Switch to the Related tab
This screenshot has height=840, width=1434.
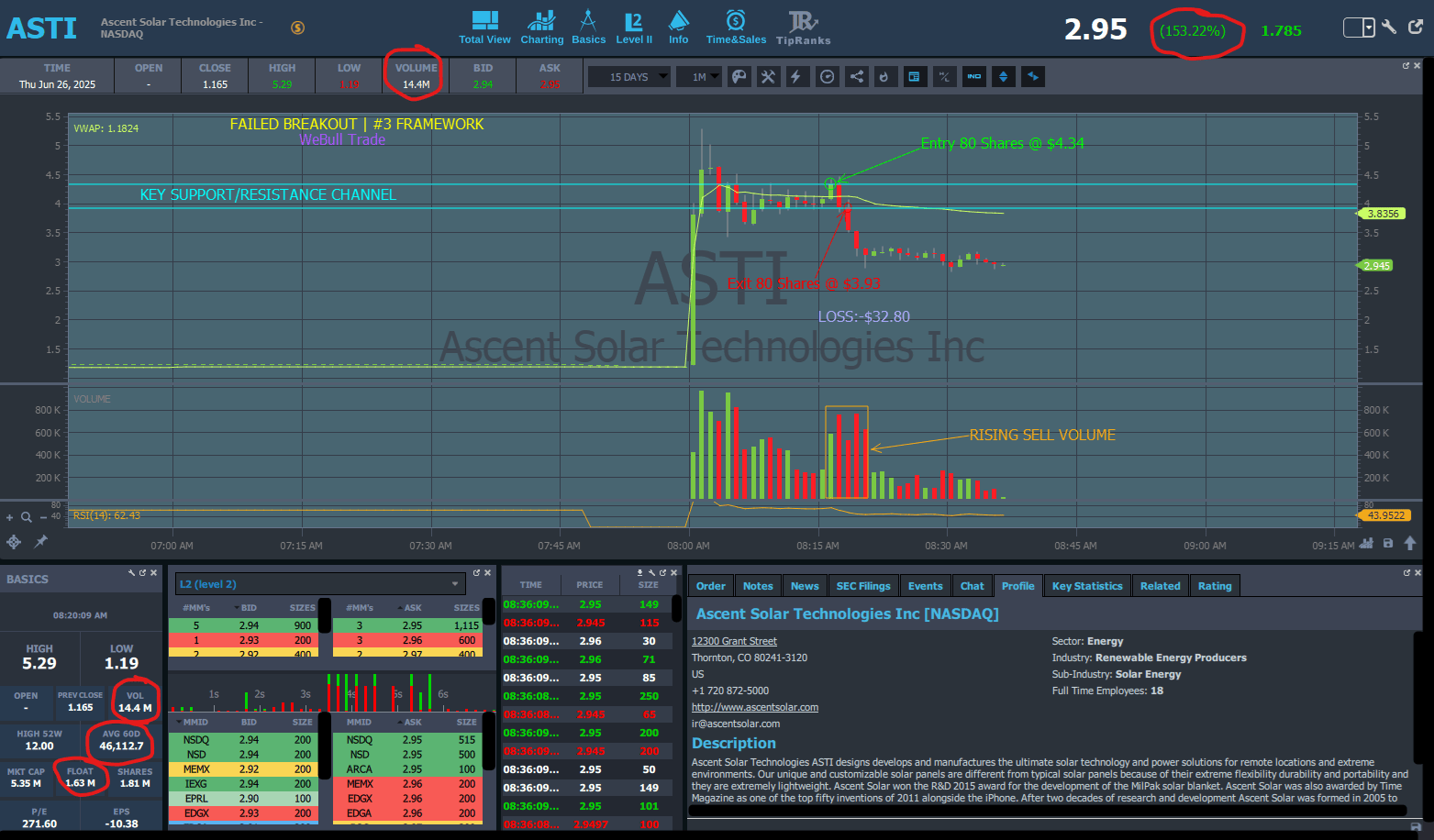point(1161,586)
